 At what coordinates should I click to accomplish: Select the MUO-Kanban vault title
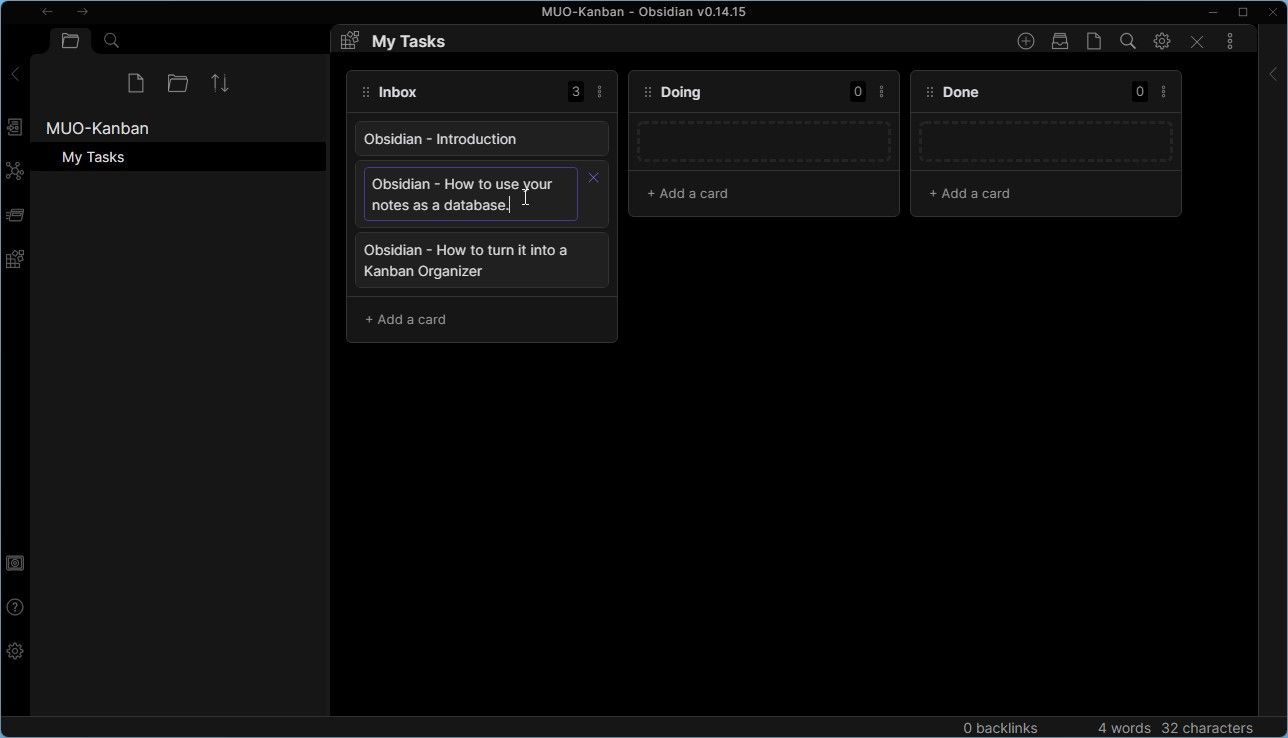[97, 128]
